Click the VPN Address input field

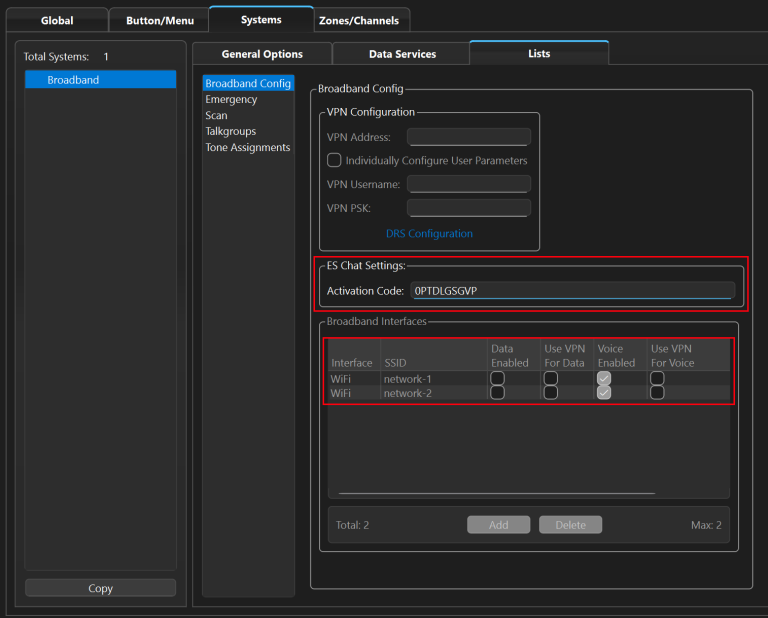pos(468,137)
